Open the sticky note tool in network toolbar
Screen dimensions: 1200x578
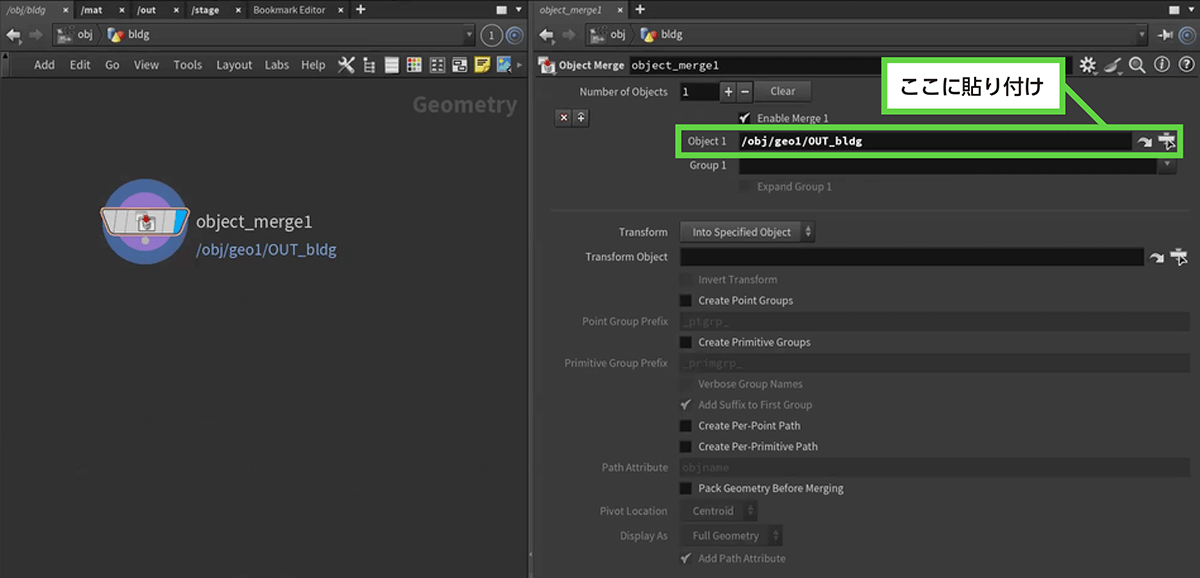[482, 65]
